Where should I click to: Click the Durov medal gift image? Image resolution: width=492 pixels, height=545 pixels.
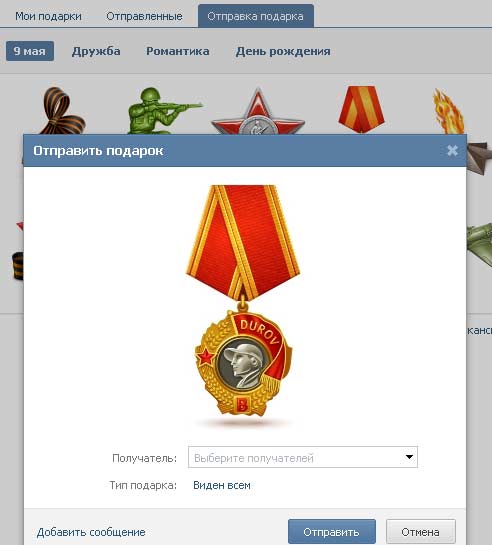pos(243,301)
